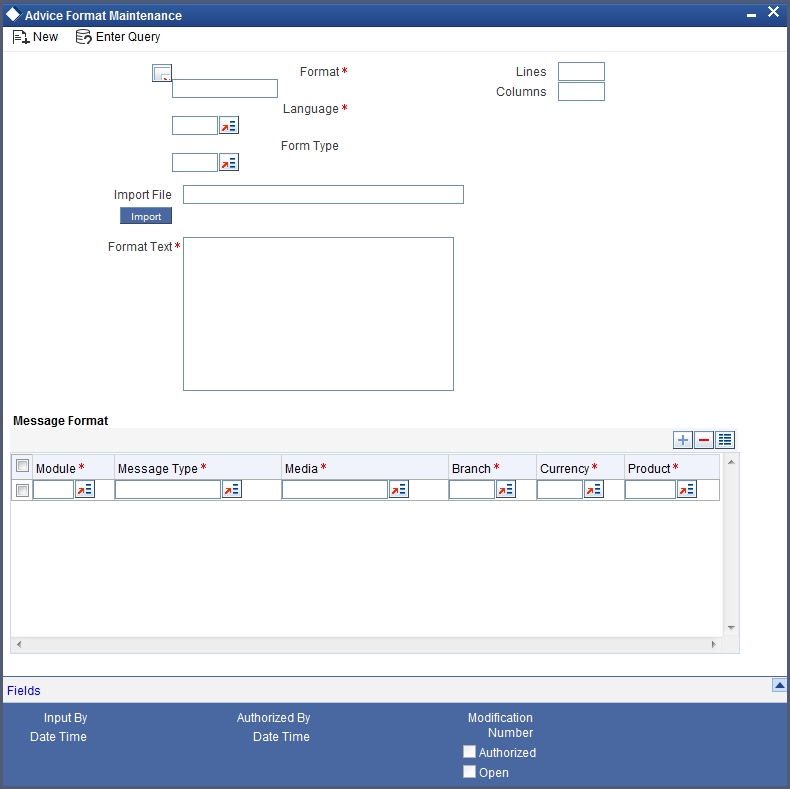Click the Module column header
This screenshot has height=789, width=790.
pyautogui.click(x=74, y=468)
